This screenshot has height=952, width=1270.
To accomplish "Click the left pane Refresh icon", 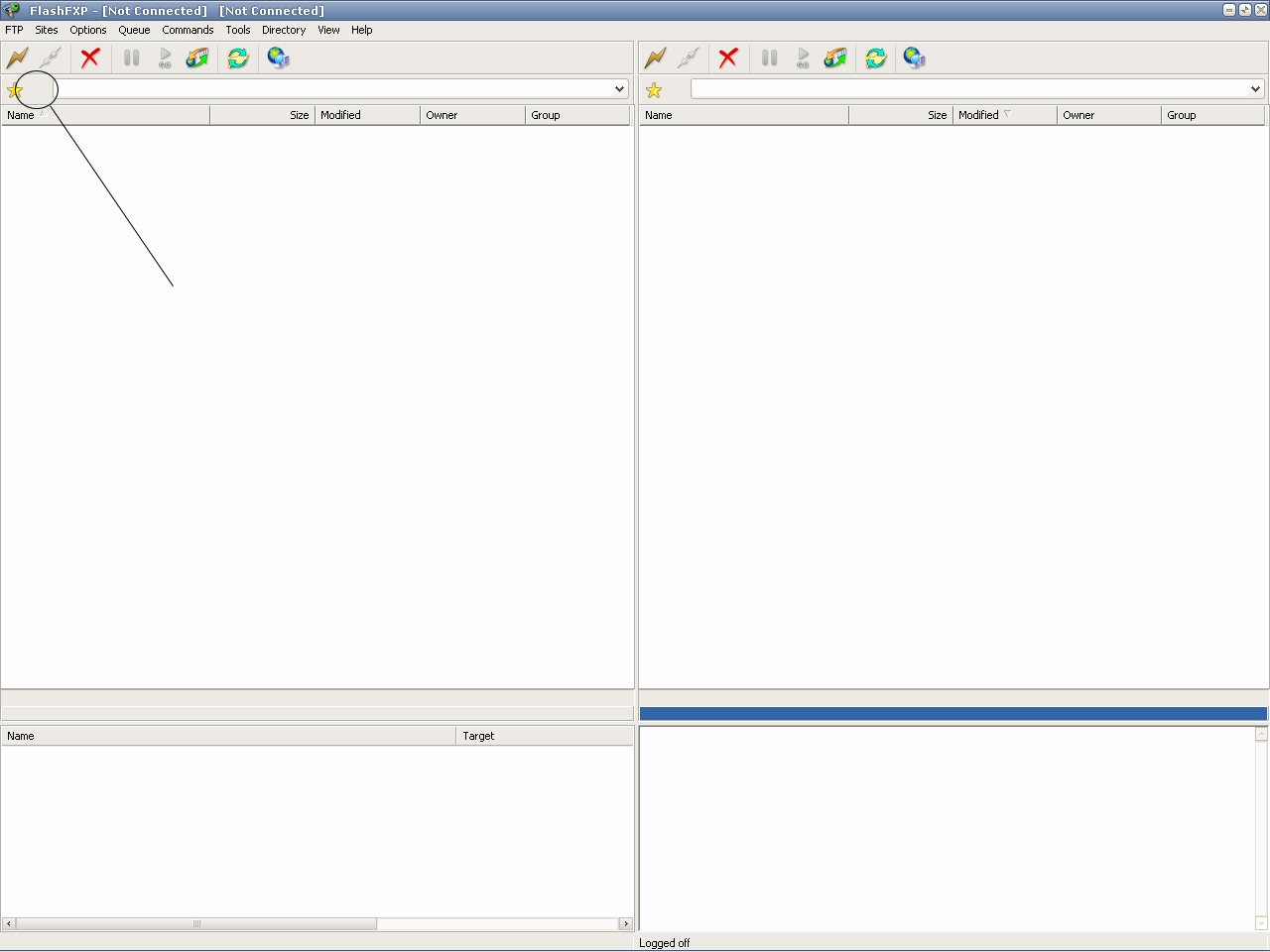I will tap(238, 58).
